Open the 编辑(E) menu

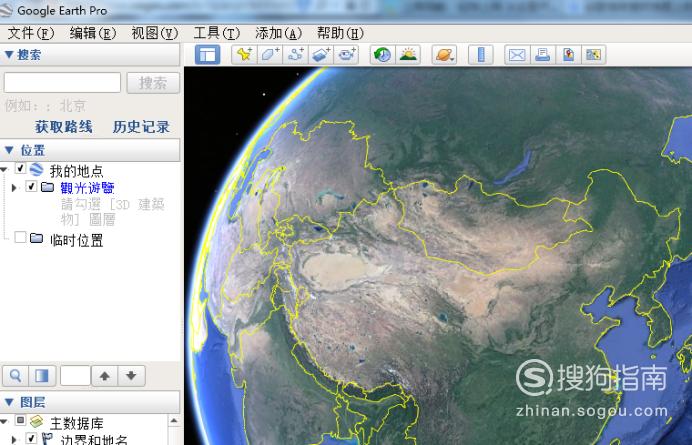click(93, 33)
